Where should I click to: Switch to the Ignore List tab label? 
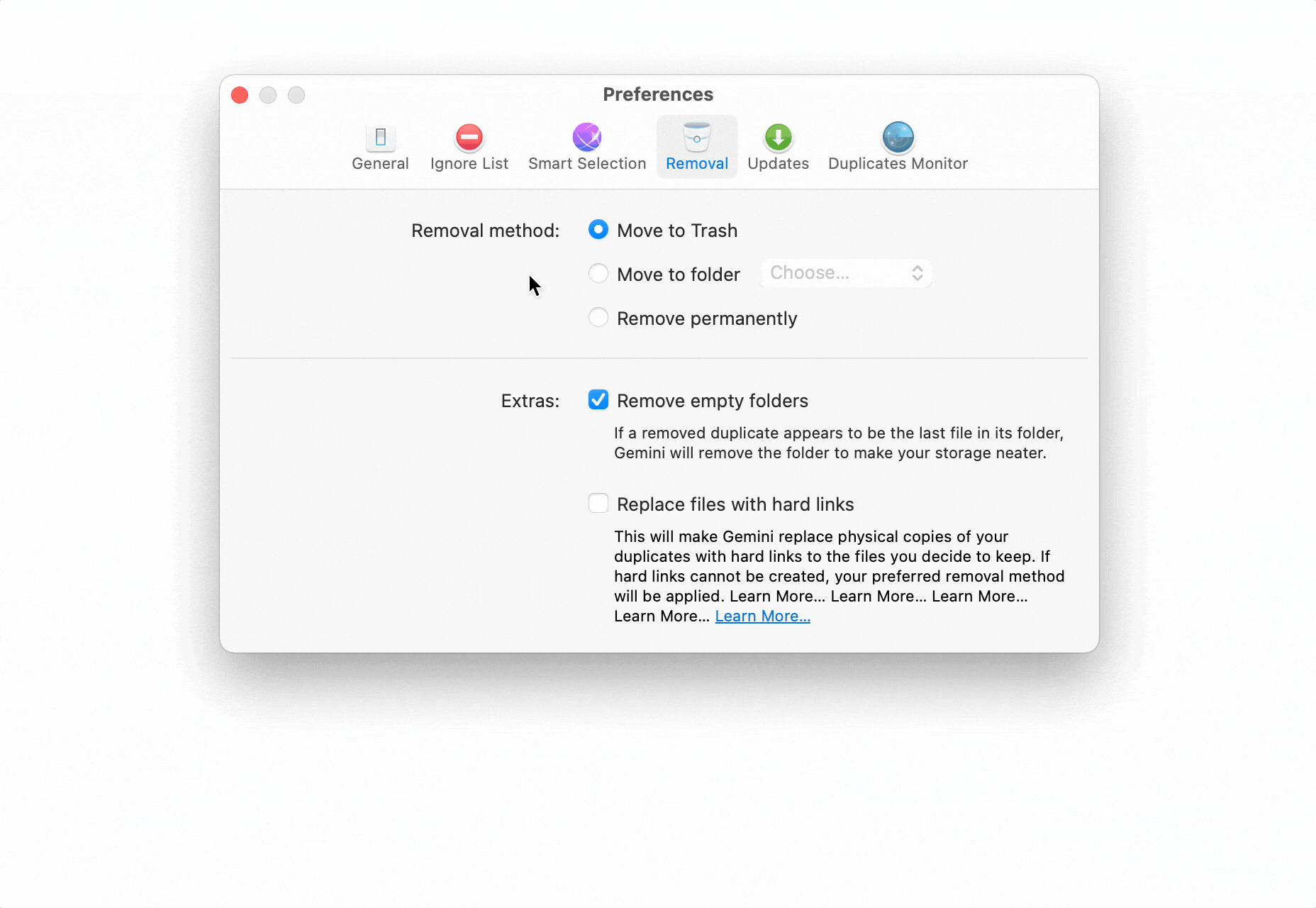[469, 164]
